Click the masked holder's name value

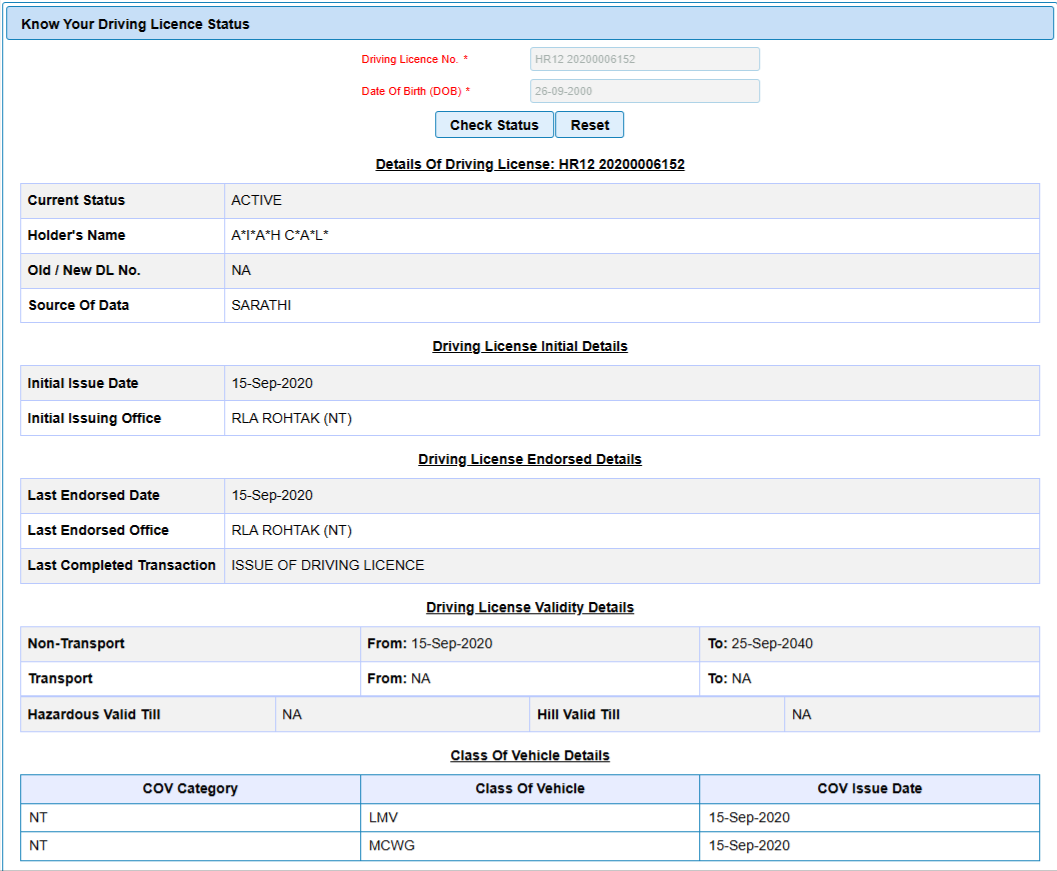tap(280, 235)
